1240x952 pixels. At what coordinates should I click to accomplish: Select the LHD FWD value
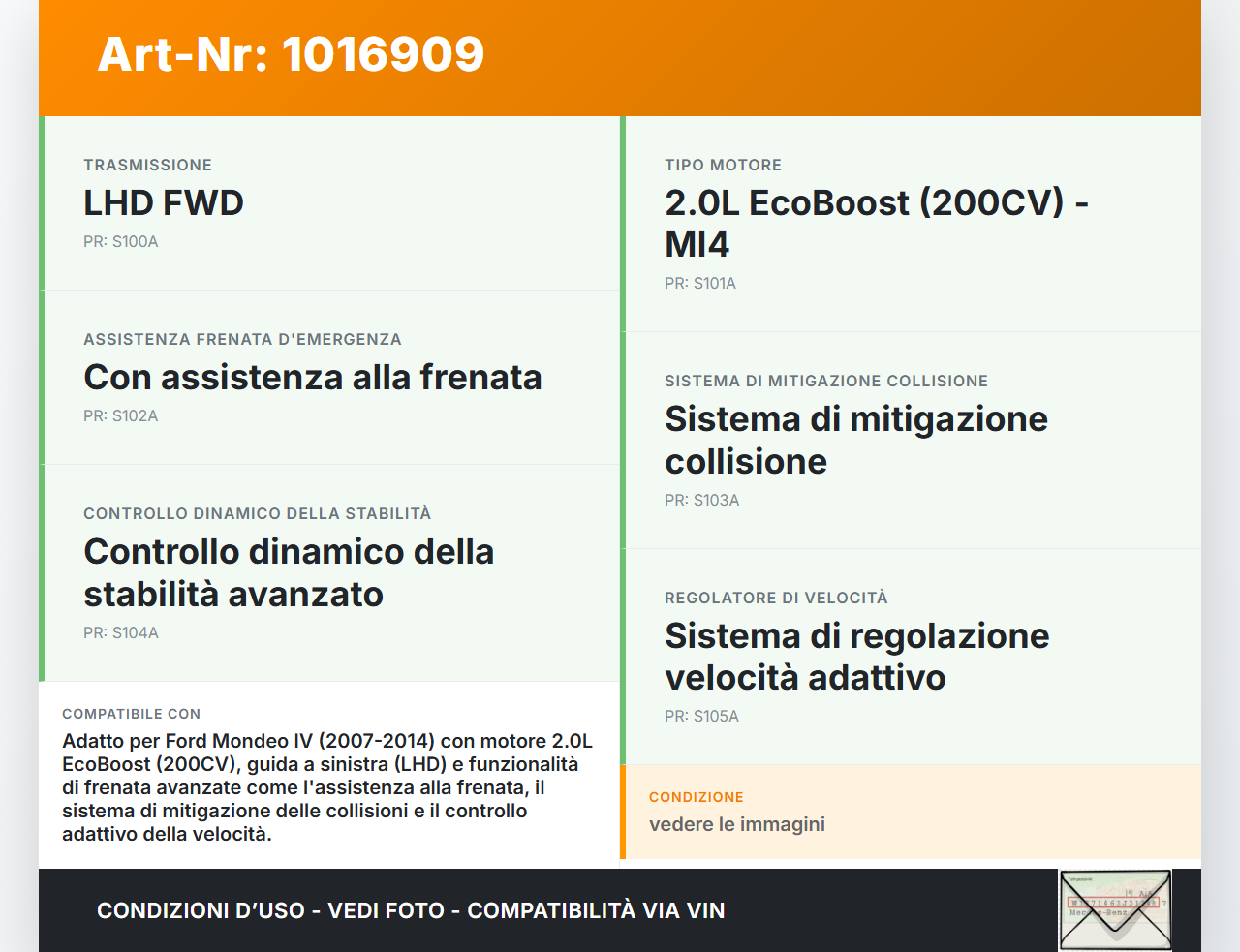tap(164, 203)
